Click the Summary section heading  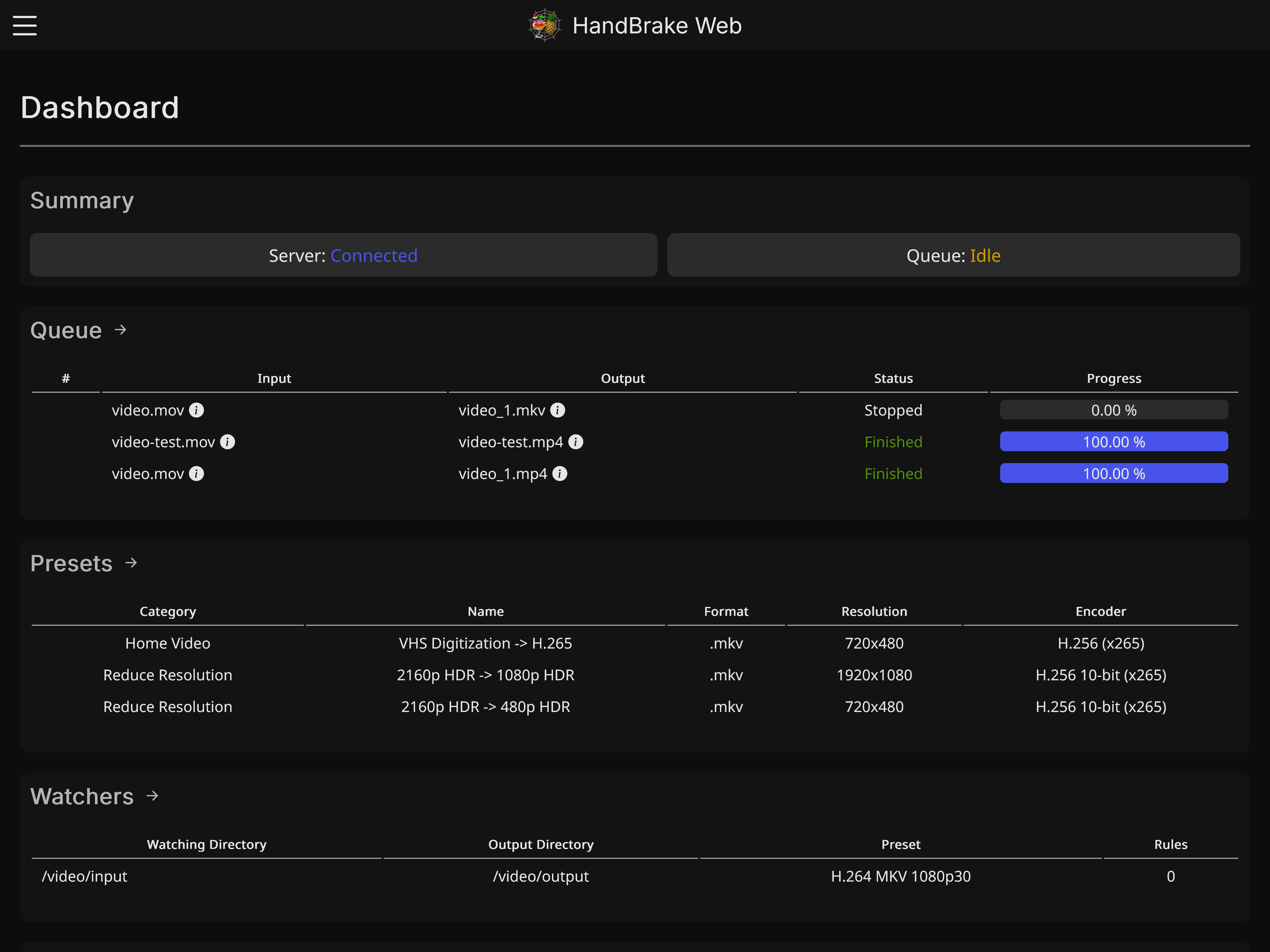pyautogui.click(x=82, y=200)
